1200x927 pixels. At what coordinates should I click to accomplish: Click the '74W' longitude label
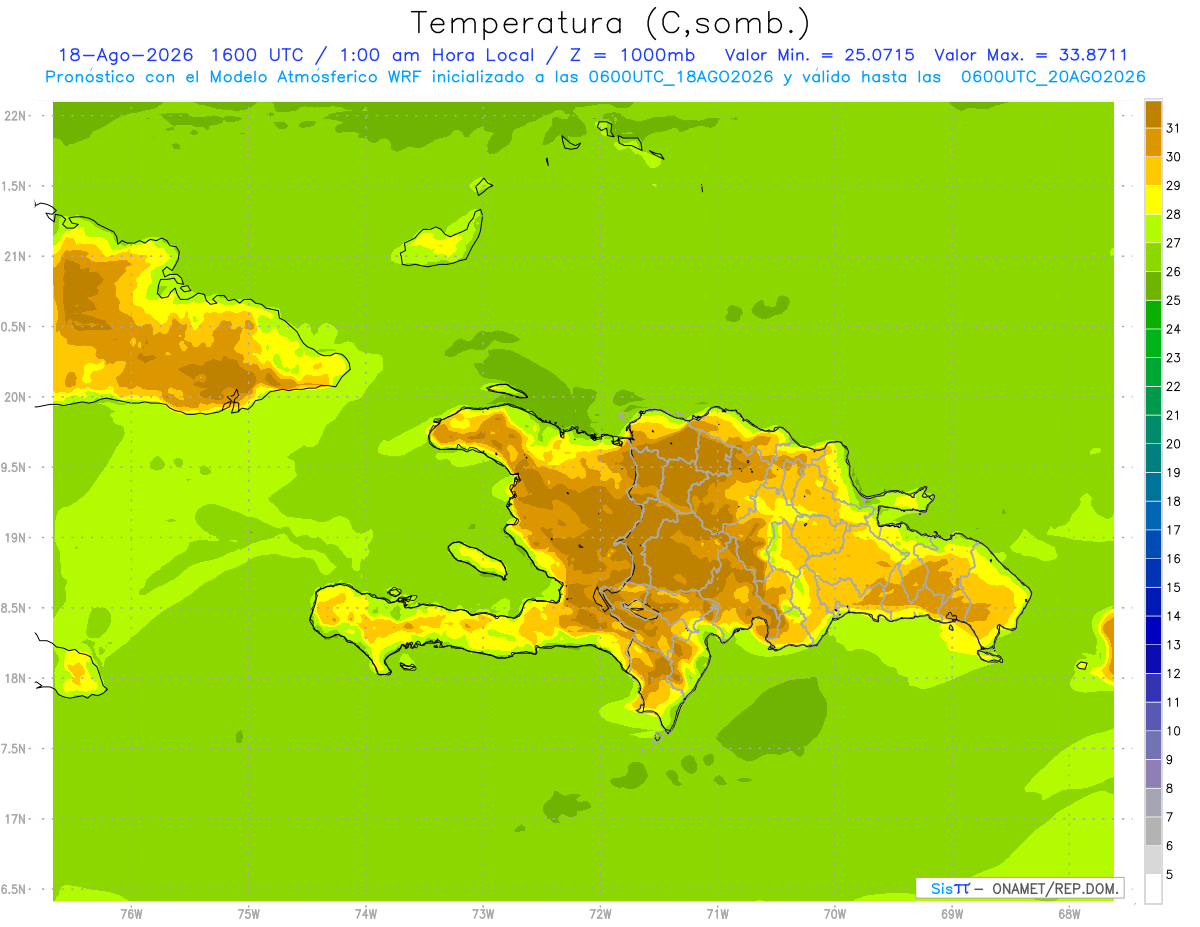pos(365,914)
